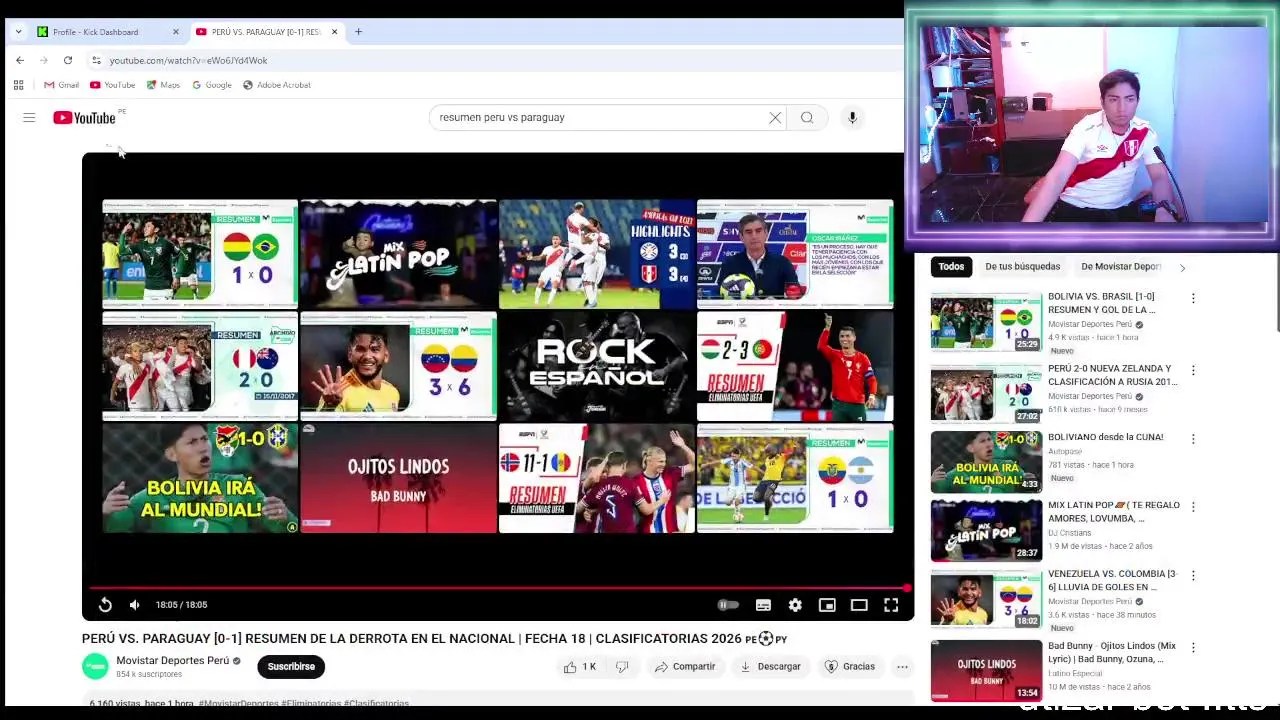Enter fullscreen mode

891,605
